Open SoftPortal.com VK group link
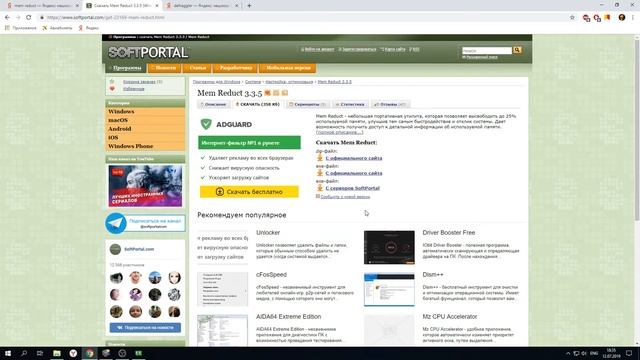The height and width of the screenshot is (360, 640). point(139,249)
